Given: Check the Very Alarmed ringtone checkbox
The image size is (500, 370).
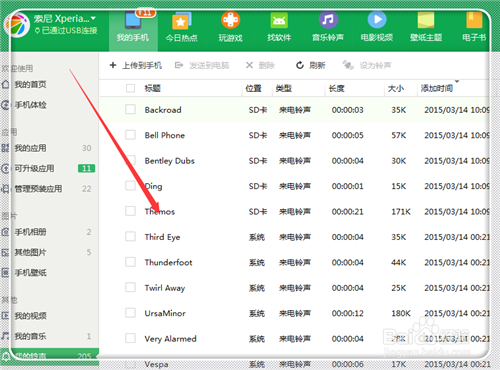Looking at the screenshot, I should pos(130,338).
